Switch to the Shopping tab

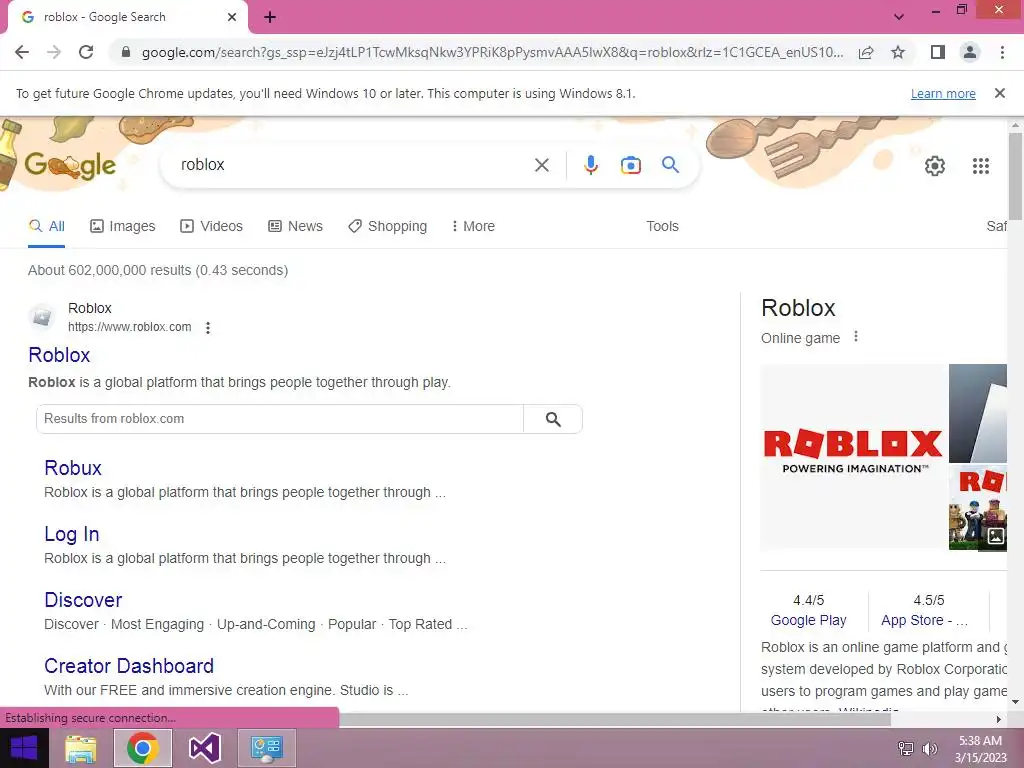click(x=388, y=226)
